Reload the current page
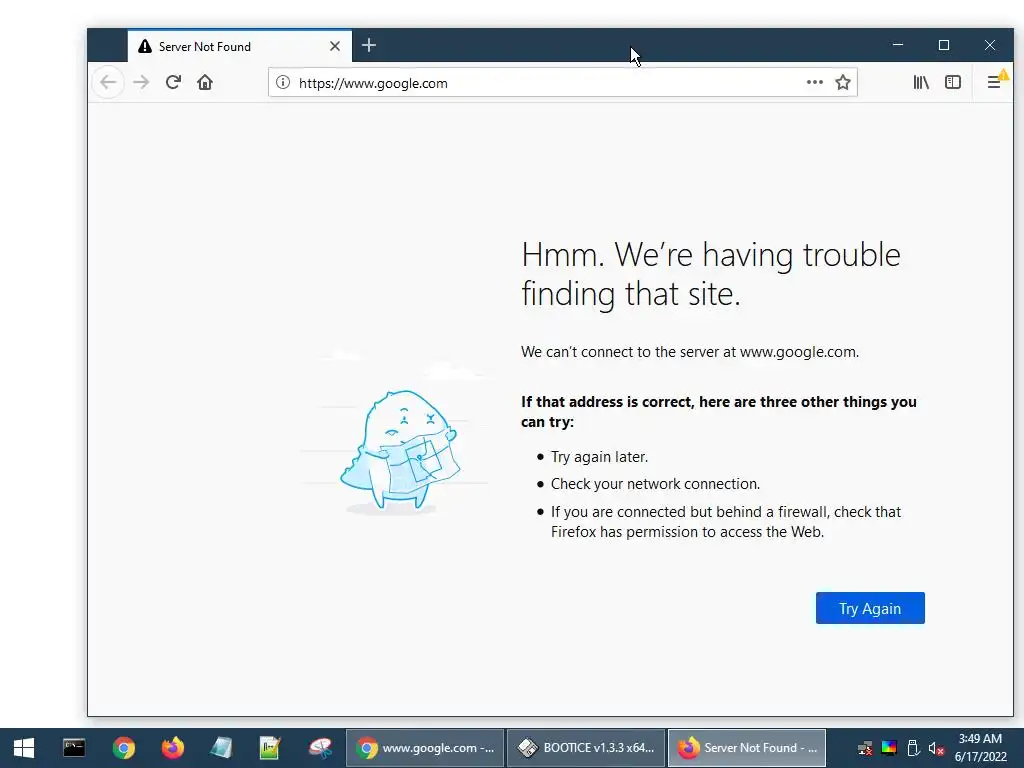1024x768 pixels. [x=173, y=82]
